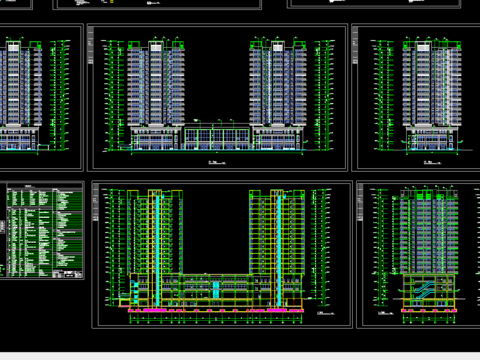The width and height of the screenshot is (480, 360).
Task: Select the U-shaped building section drawing sheet
Action: pyautogui.click(x=222, y=255)
